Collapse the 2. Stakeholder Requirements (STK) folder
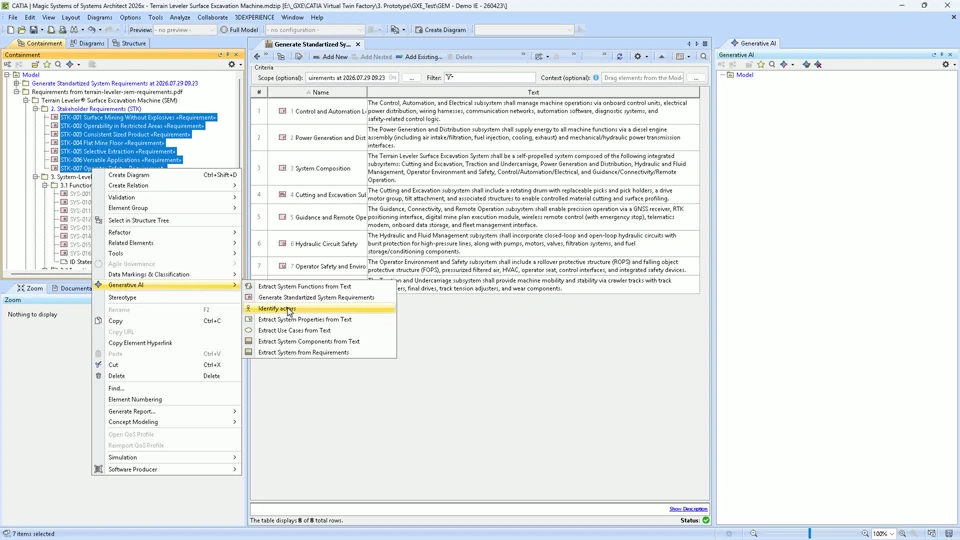This screenshot has height=540, width=960. click(36, 109)
